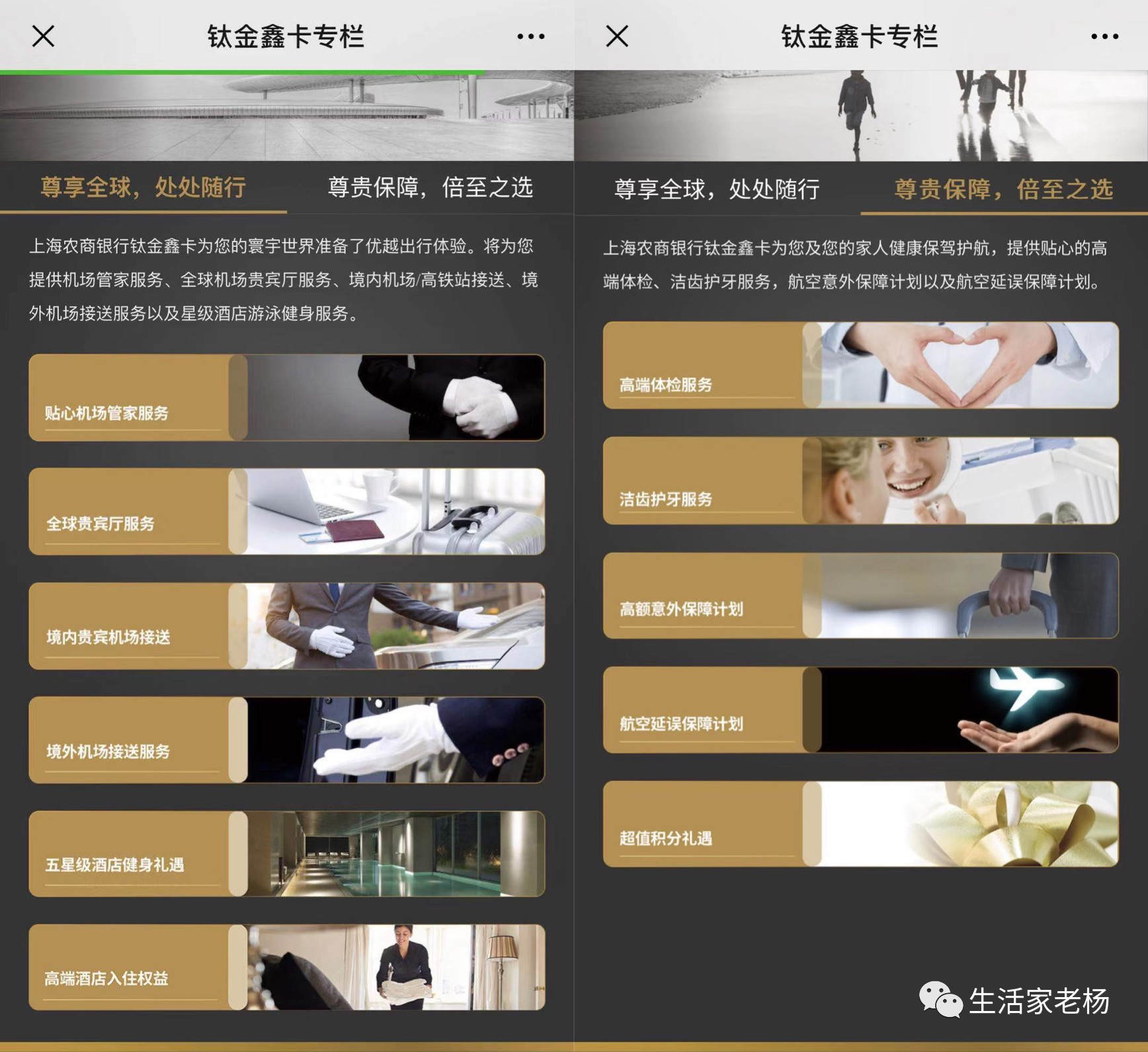
Task: Close the left 钛金鑫卡专栏 page with X
Action: point(43,36)
